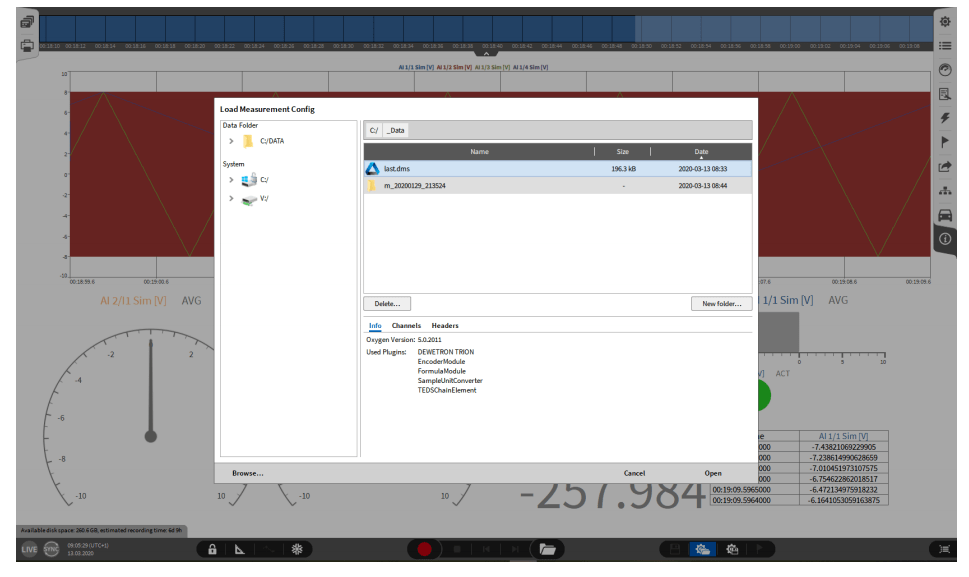
Task: Open the gauge instruments icon in sidebar
Action: pos(944,70)
